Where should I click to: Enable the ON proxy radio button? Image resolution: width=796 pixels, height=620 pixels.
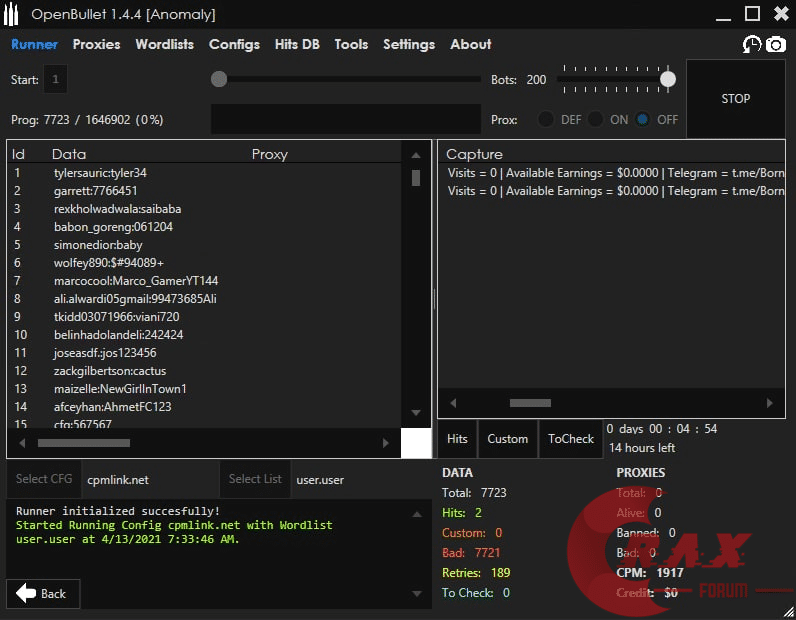[x=596, y=119]
